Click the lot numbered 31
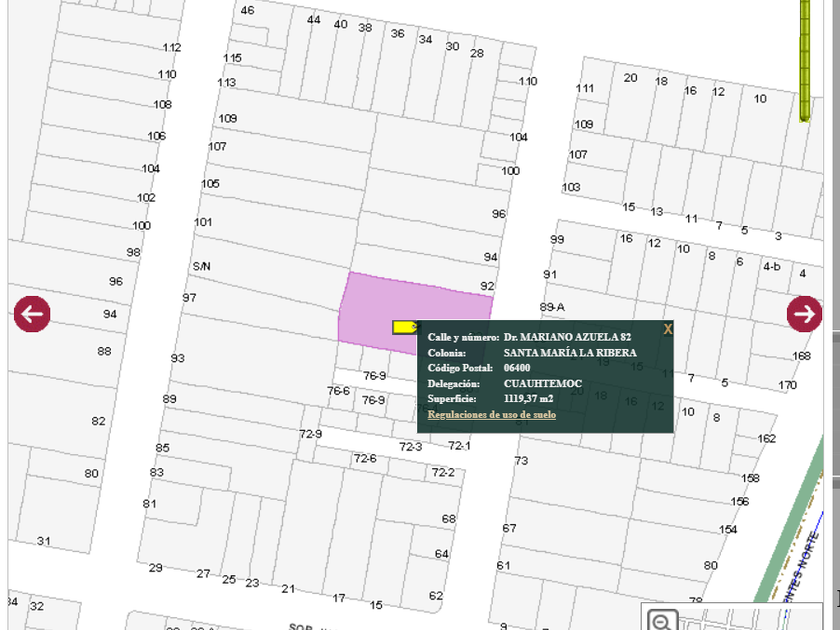The height and width of the screenshot is (630, 840). tap(44, 541)
